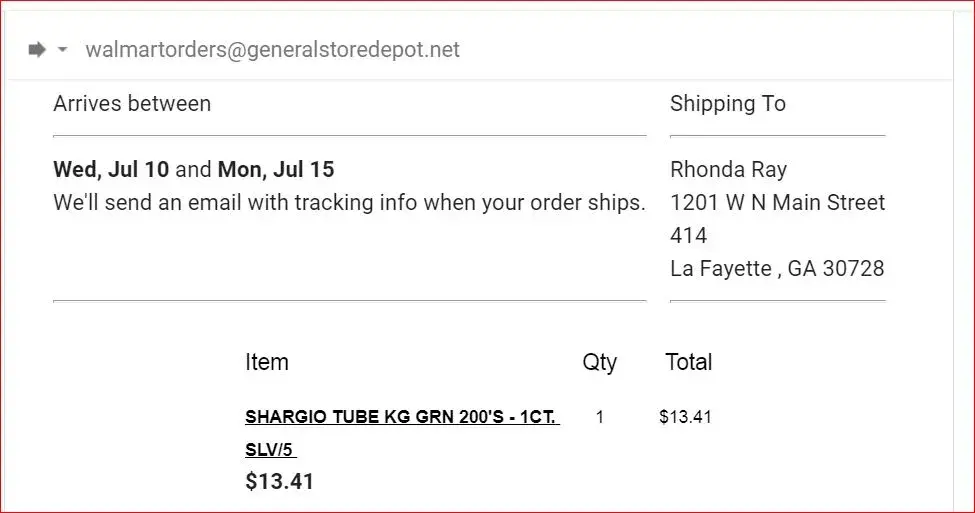Click the forward arrow icon

tap(37, 50)
